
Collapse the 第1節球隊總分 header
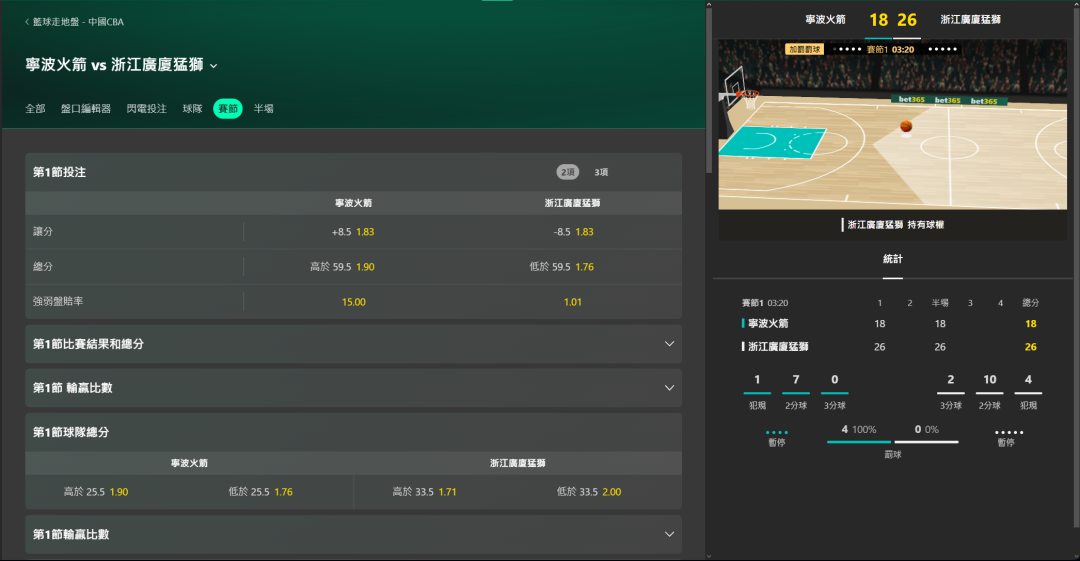353,432
